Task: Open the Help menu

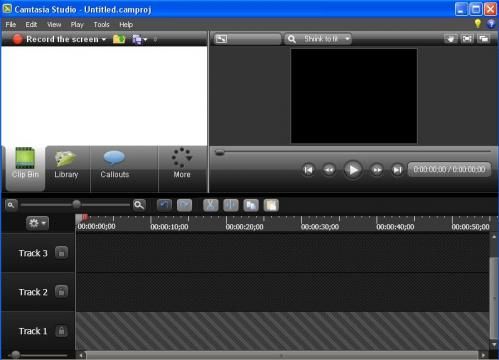Action: coord(126,25)
